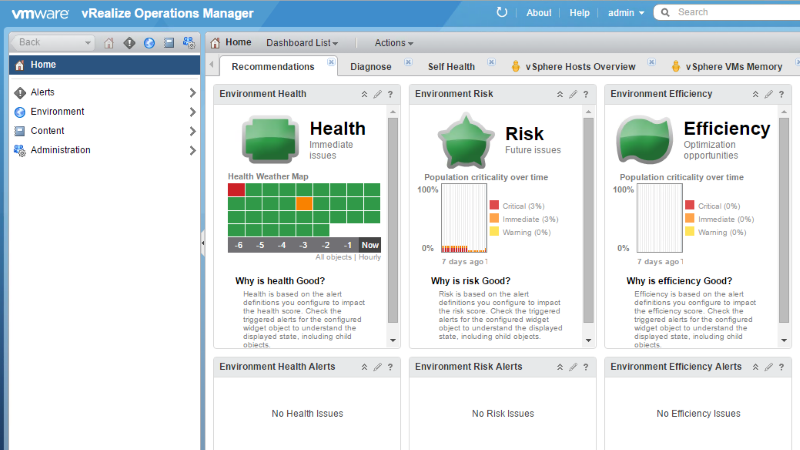
Task: Open help for Environment Efficiency widget
Action: [x=781, y=94]
